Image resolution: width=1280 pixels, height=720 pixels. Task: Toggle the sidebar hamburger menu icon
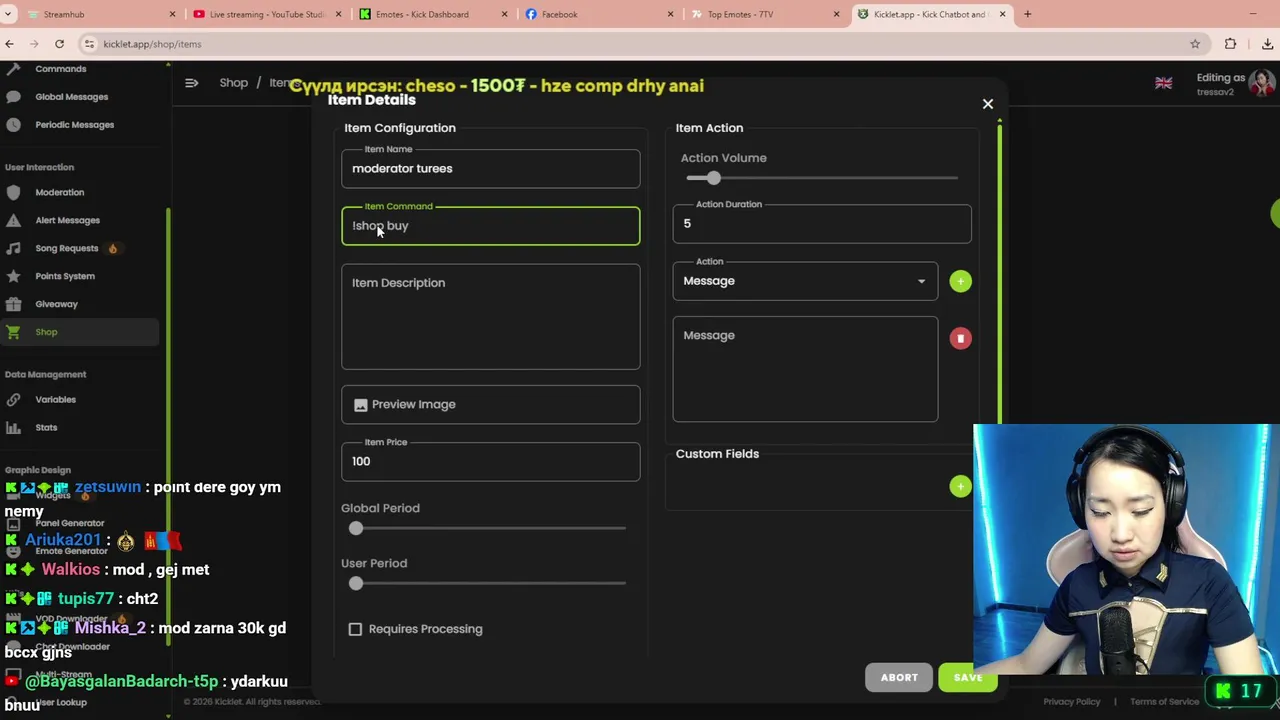(191, 83)
